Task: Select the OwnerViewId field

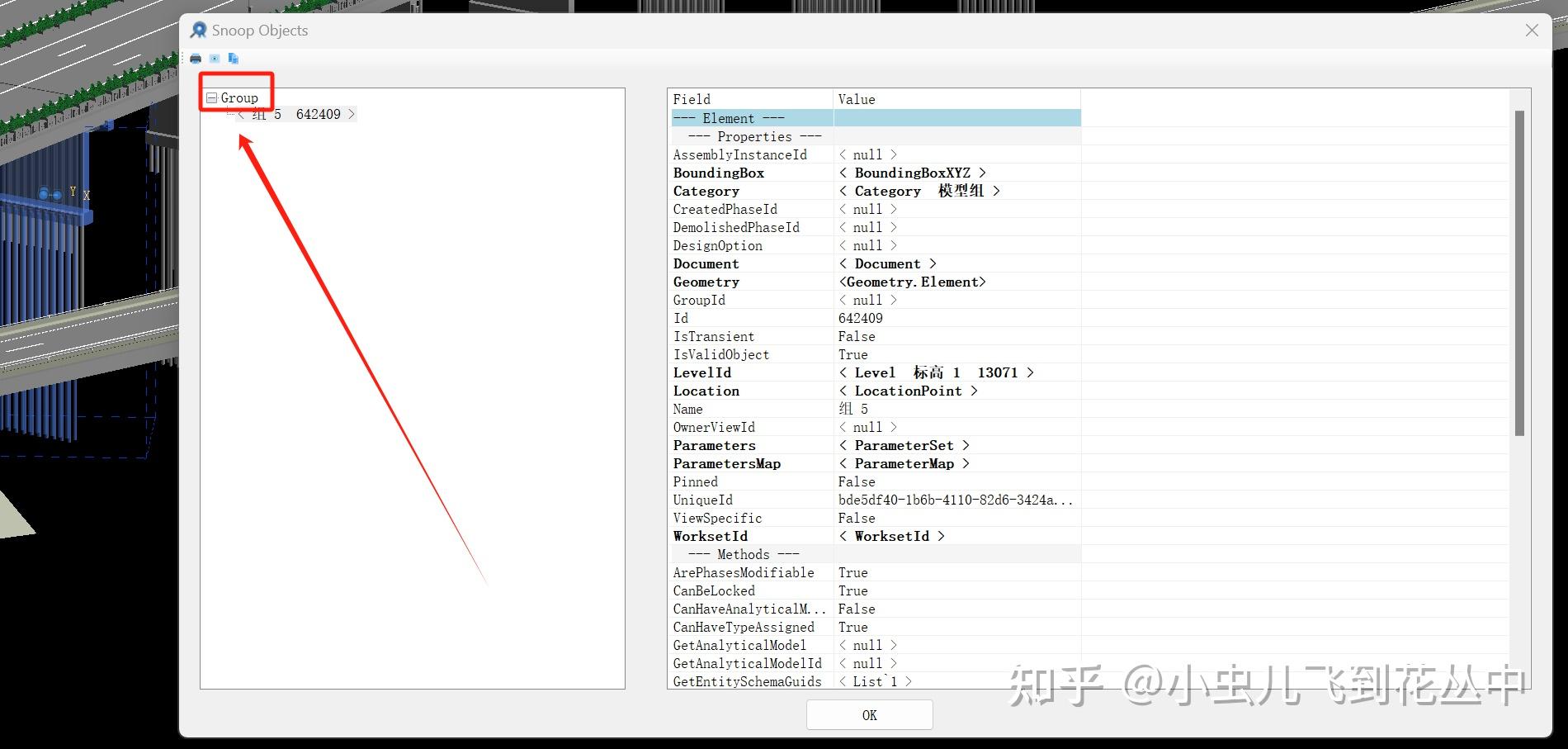Action: point(714,428)
